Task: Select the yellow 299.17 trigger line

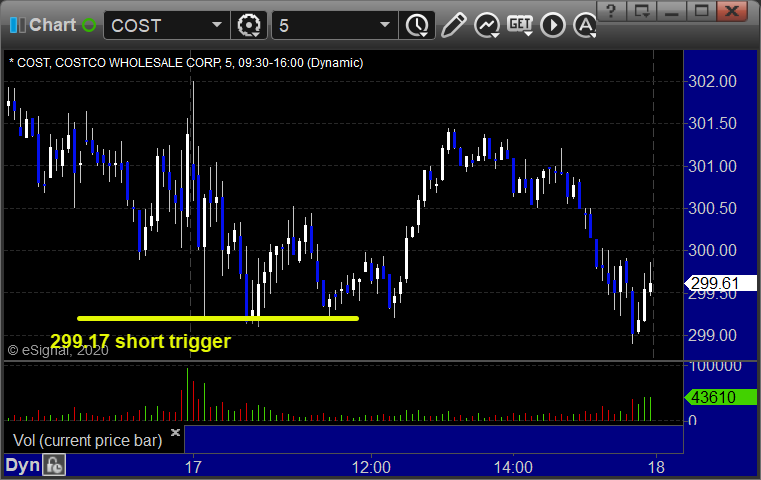Action: (218, 318)
